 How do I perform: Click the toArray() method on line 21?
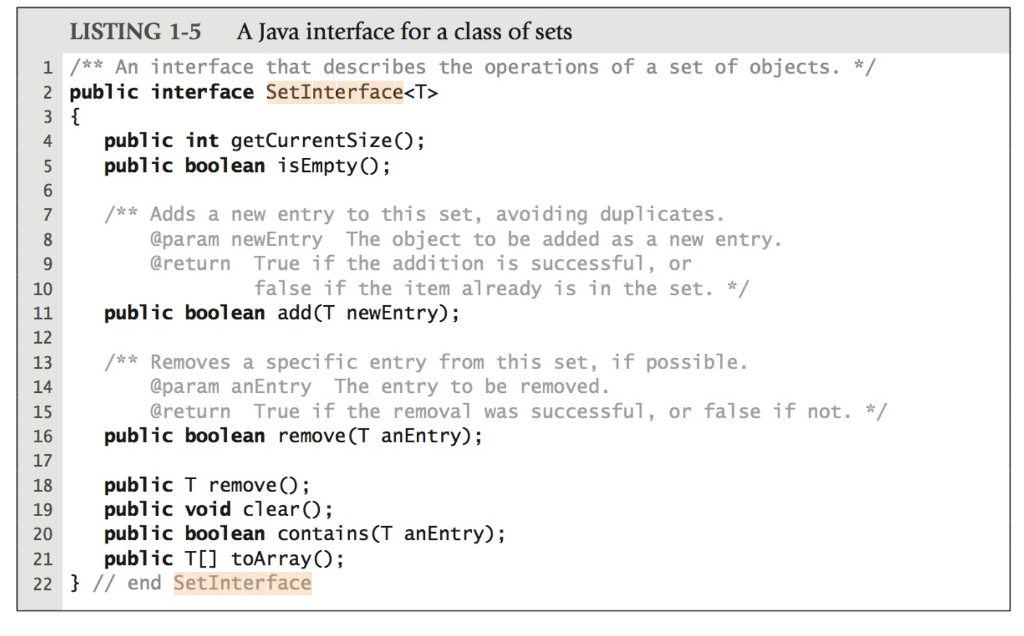[287, 559]
